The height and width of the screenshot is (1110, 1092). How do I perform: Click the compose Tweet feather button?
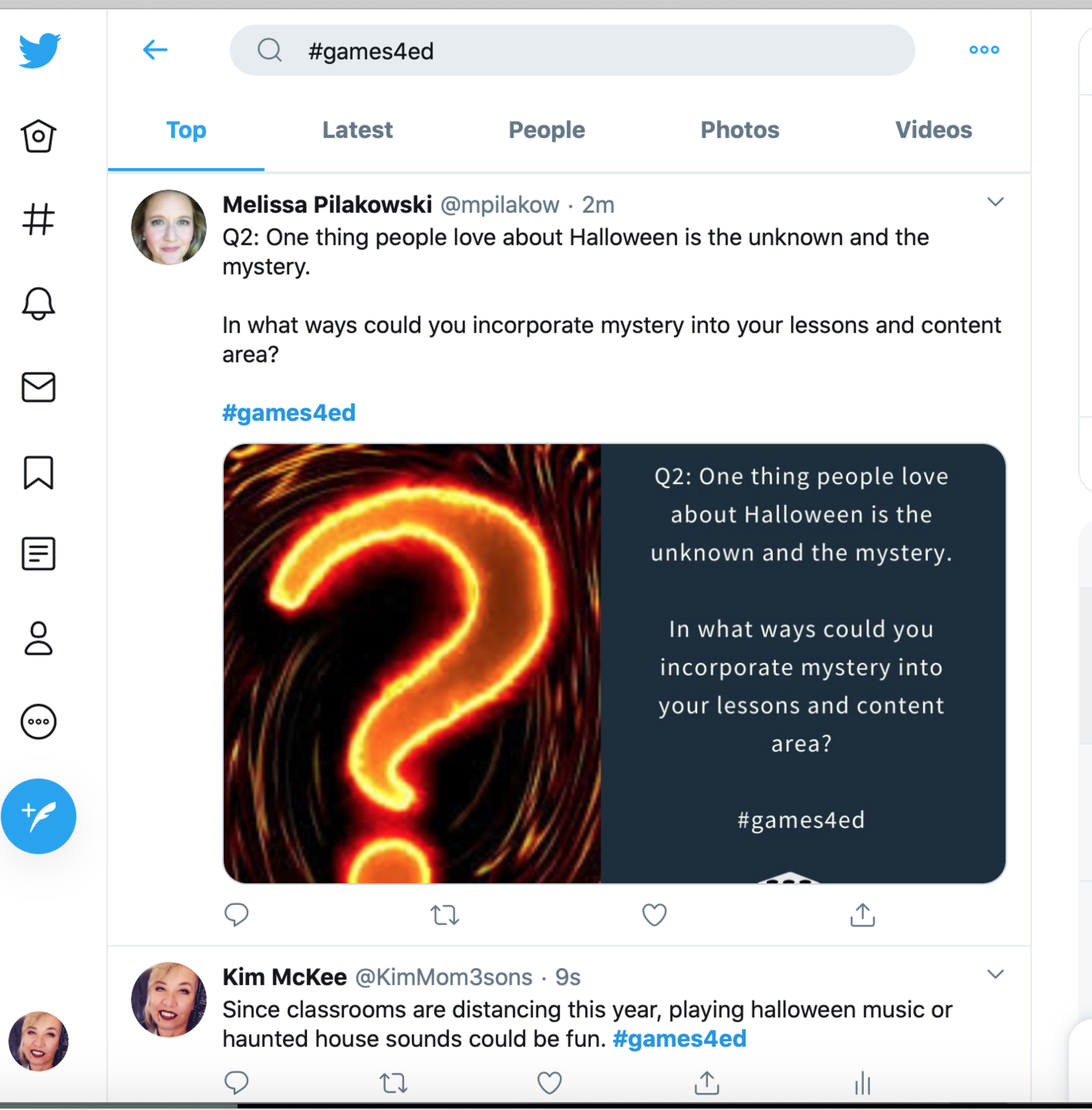coord(38,816)
